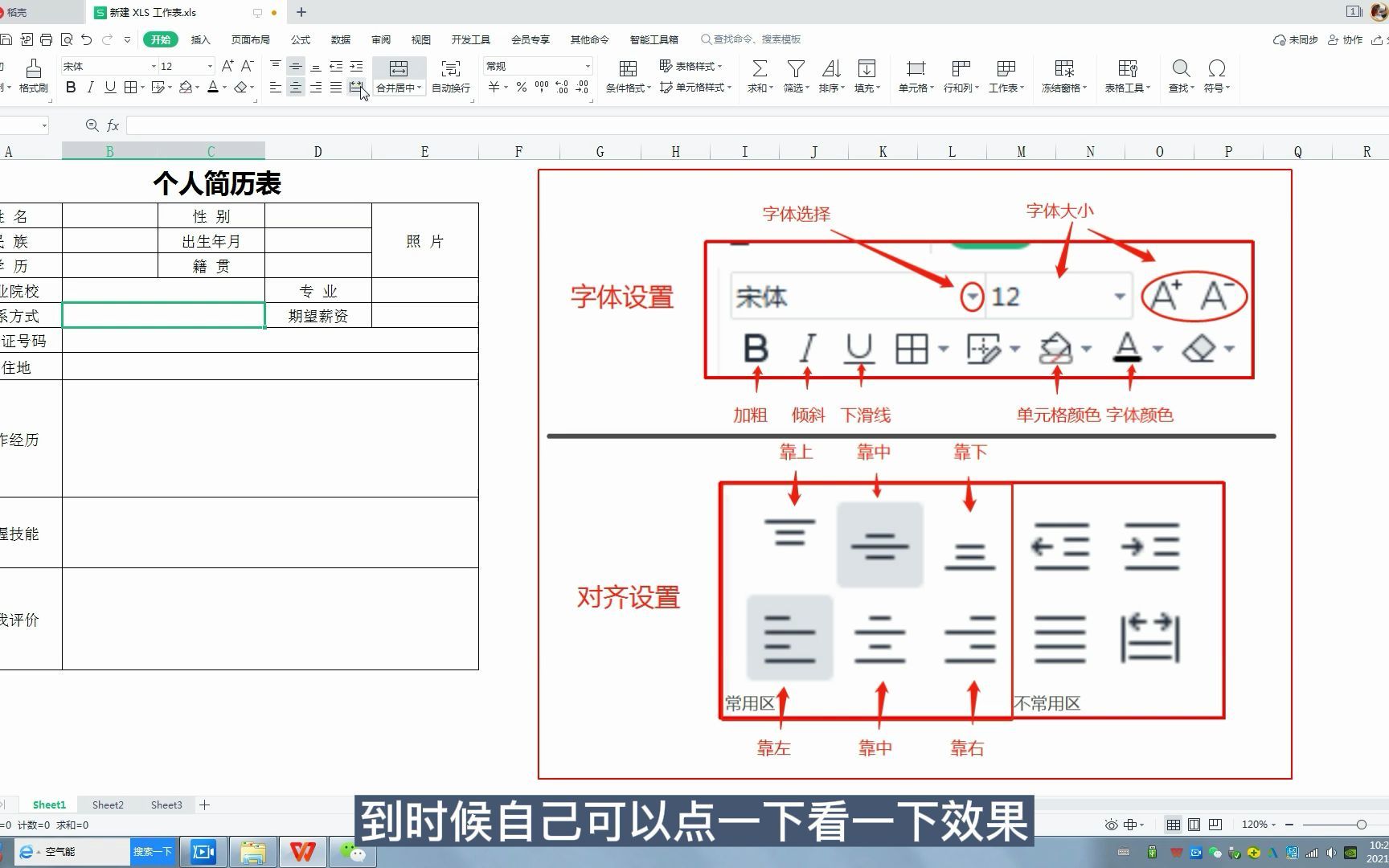Switch to the 页面布局 ribbon tab
The image size is (1389, 868).
[250, 39]
